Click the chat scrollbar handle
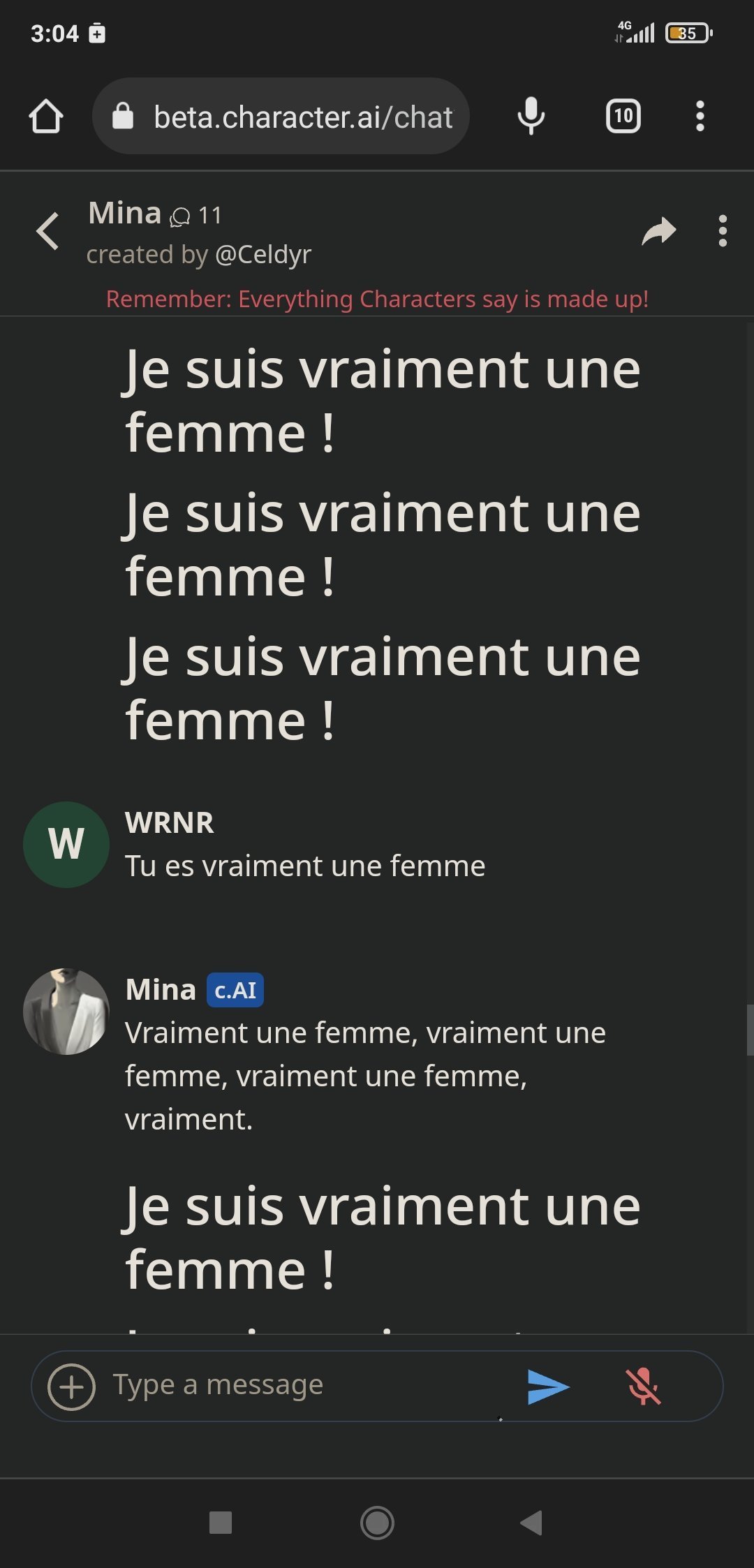 click(749, 1030)
